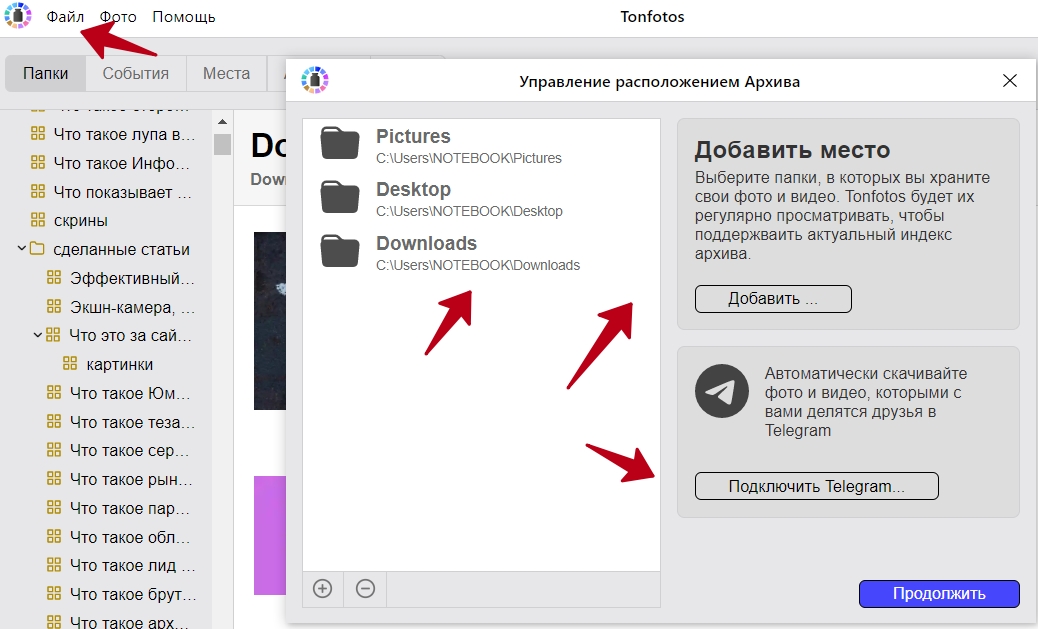This screenshot has width=1038, height=629.
Task: Select the Pictures folder entry
Action: (481, 146)
